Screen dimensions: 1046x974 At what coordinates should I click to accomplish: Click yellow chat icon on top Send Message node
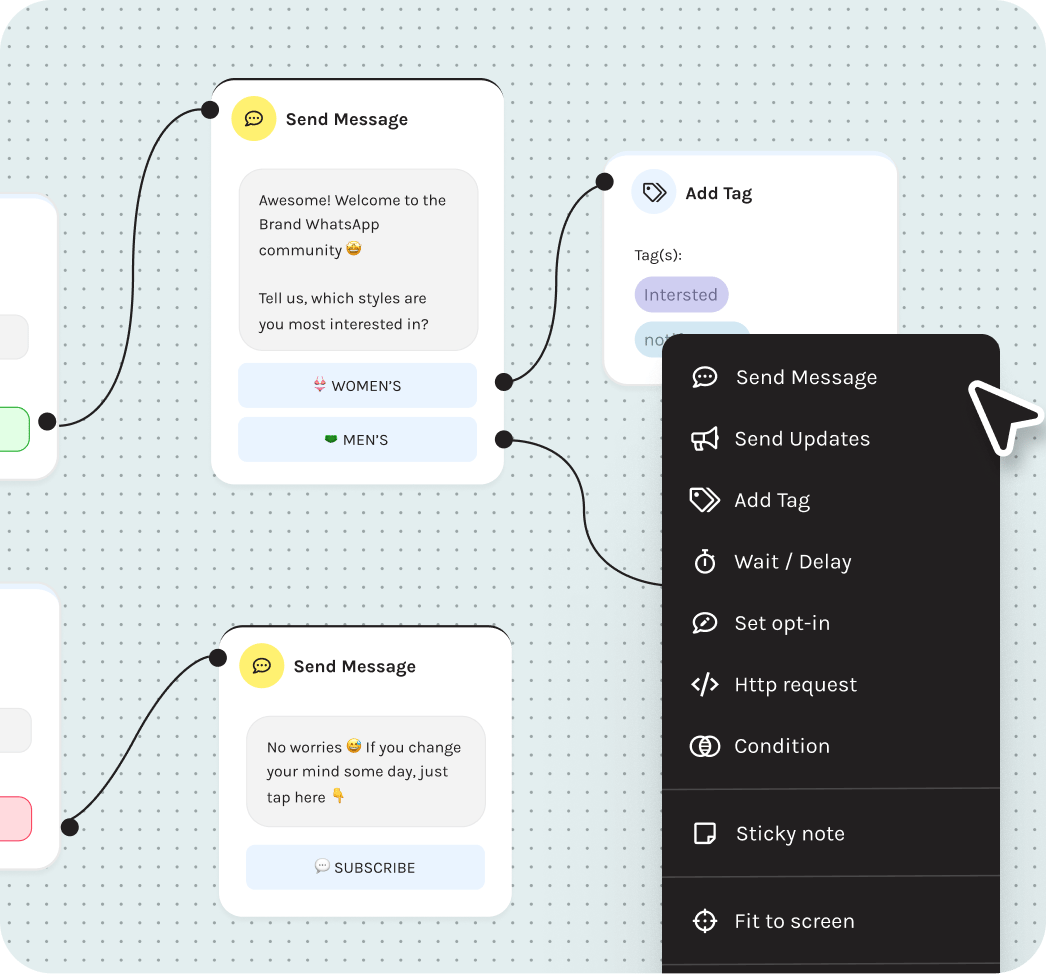pos(253,119)
